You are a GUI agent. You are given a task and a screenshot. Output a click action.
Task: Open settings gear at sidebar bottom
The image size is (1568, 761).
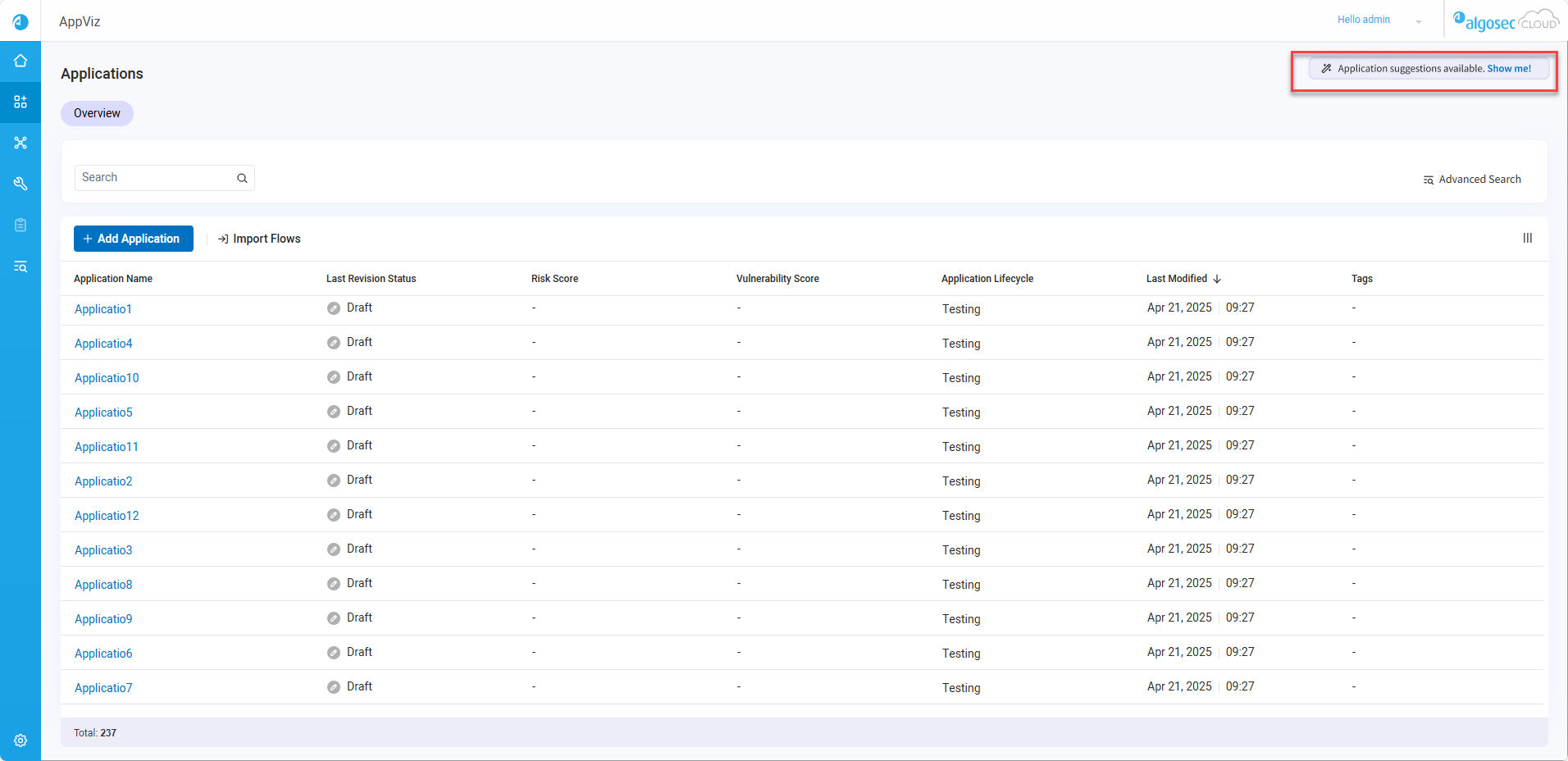coord(21,740)
